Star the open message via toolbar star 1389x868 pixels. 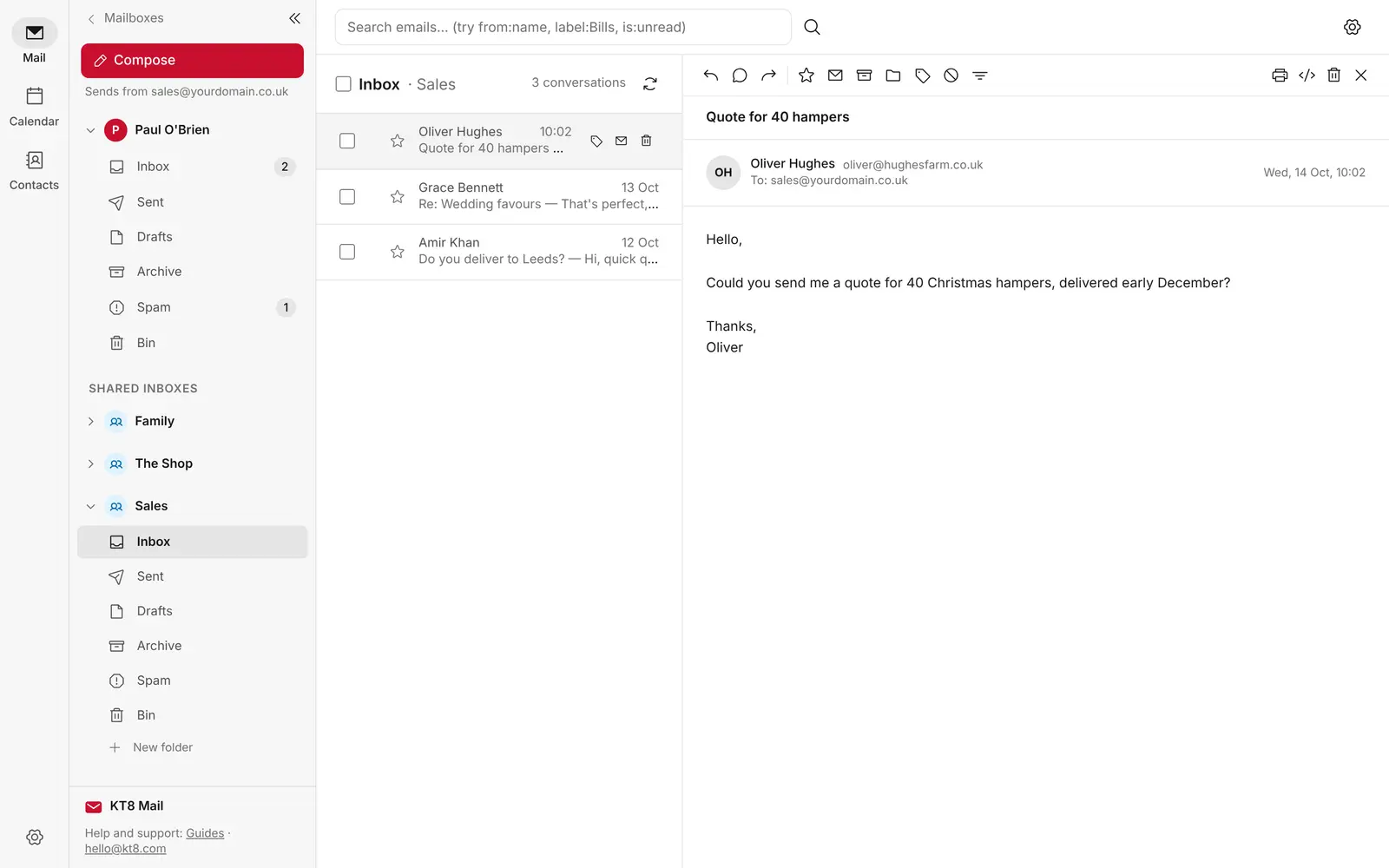806,76
